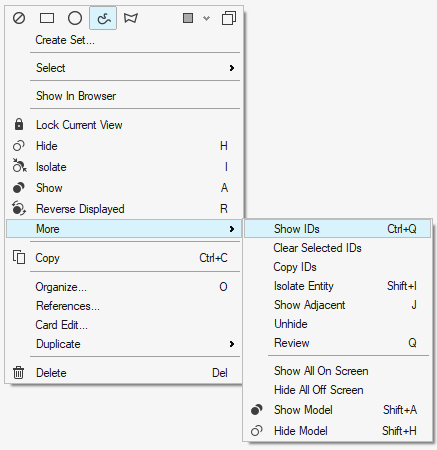Click the Delete trash can item
437x450 pixels.
(x=123, y=372)
